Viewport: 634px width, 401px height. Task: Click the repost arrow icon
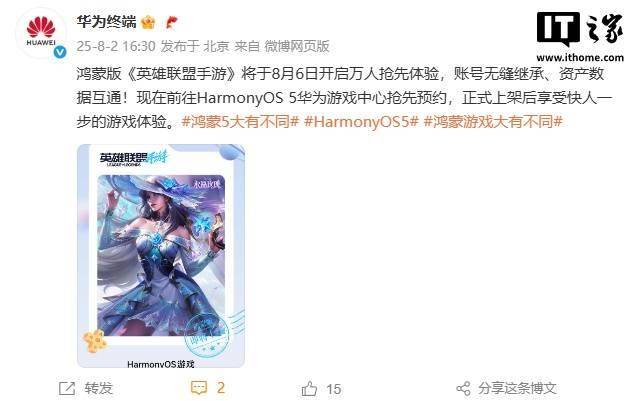coord(67,388)
